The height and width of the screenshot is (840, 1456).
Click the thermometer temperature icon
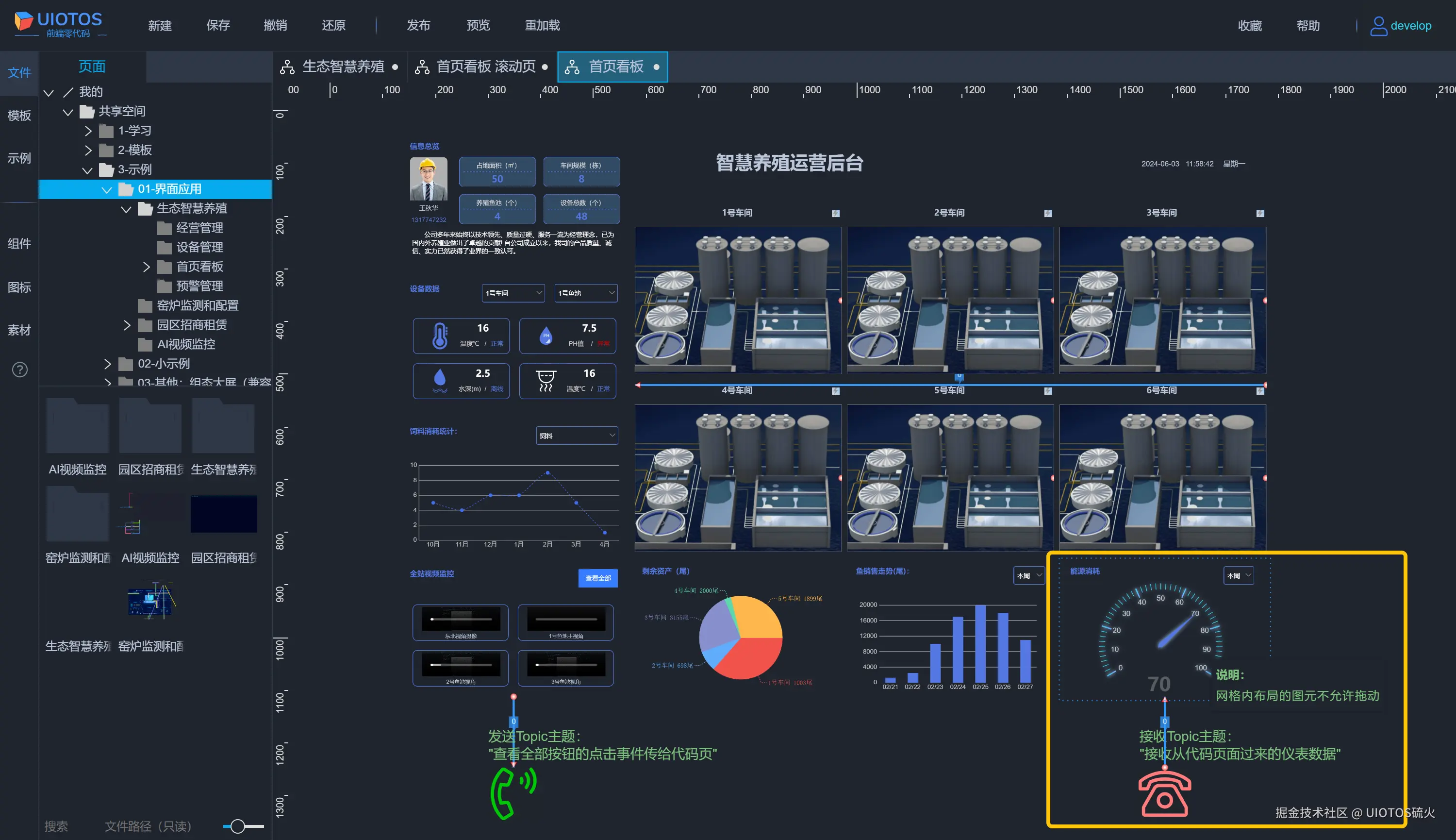439,336
